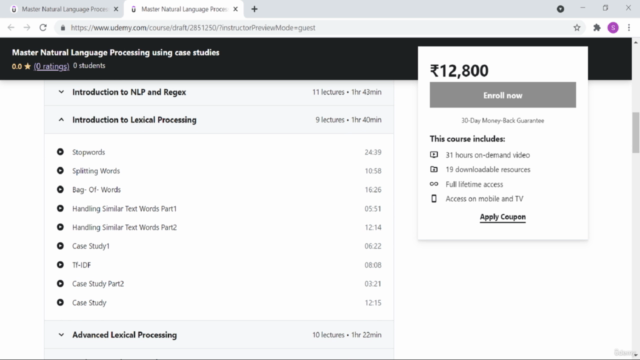Click play icon beside Case Study 12:15

60,302
